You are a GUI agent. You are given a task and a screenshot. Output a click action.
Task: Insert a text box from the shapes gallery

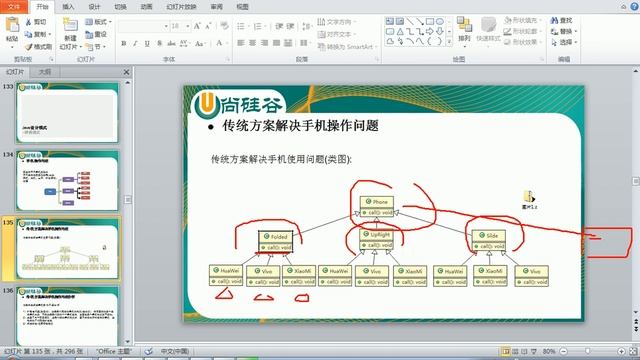click(x=390, y=21)
